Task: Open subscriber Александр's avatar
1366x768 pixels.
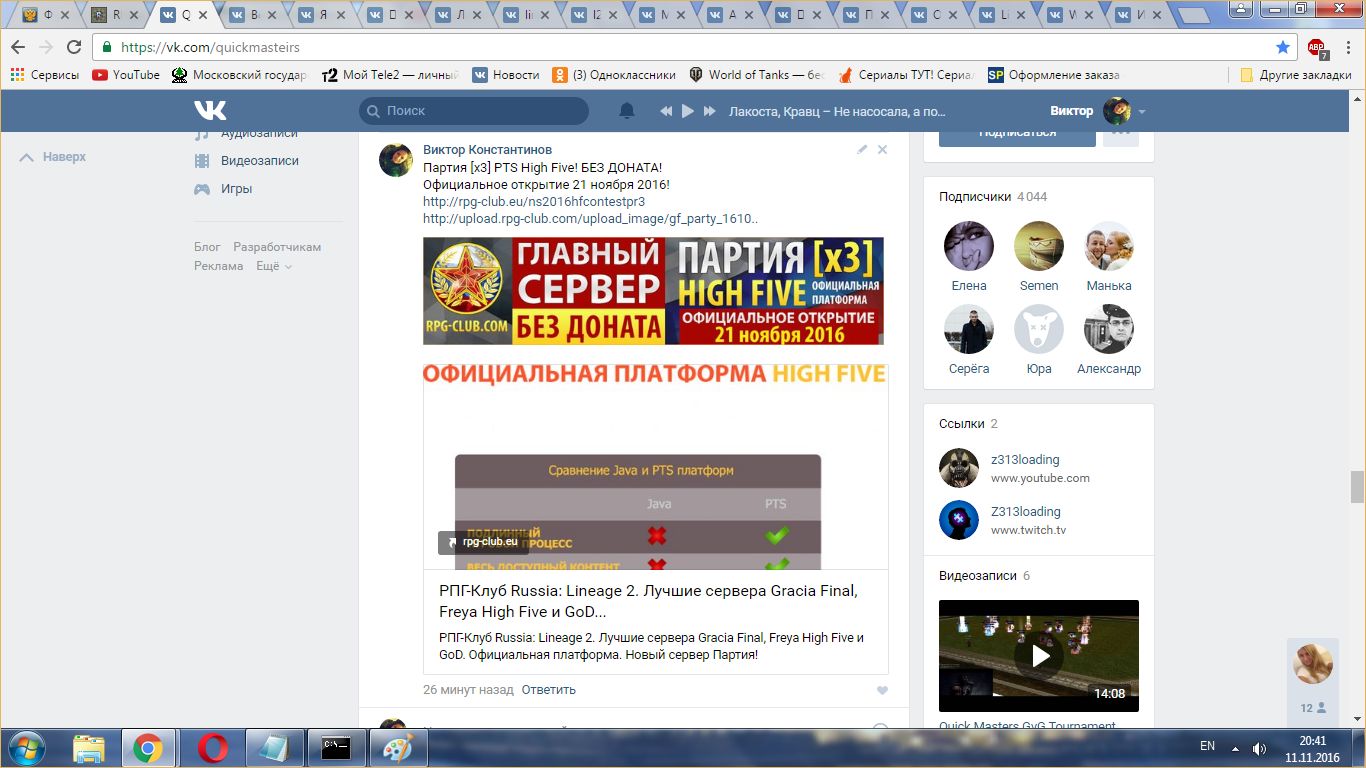Action: [1109, 329]
